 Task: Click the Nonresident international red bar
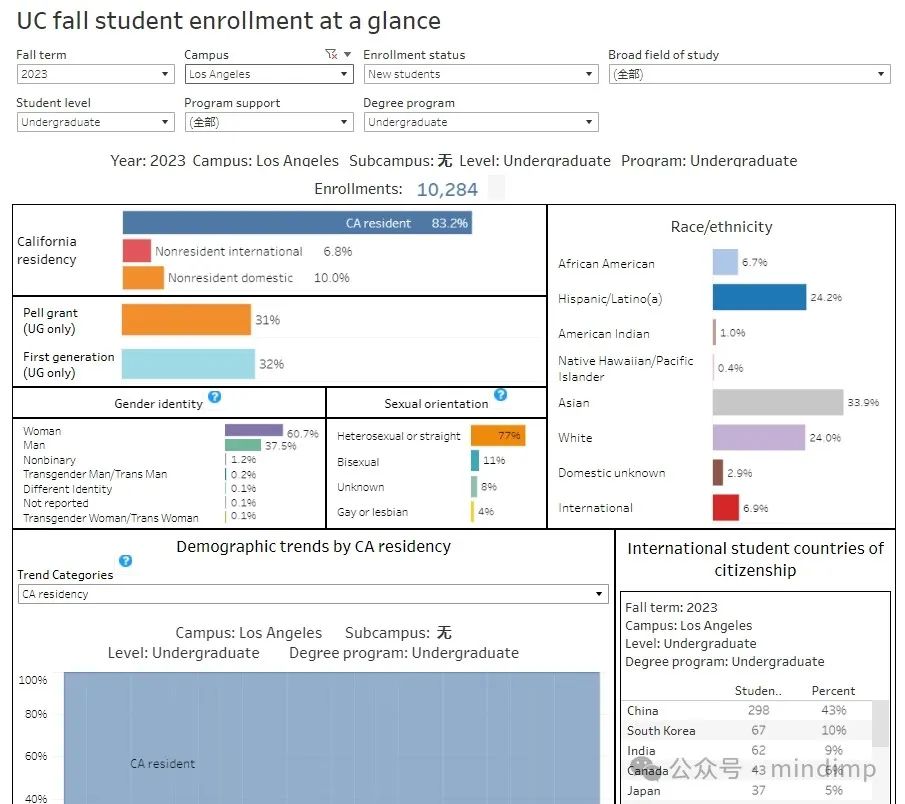pyautogui.click(x=137, y=251)
